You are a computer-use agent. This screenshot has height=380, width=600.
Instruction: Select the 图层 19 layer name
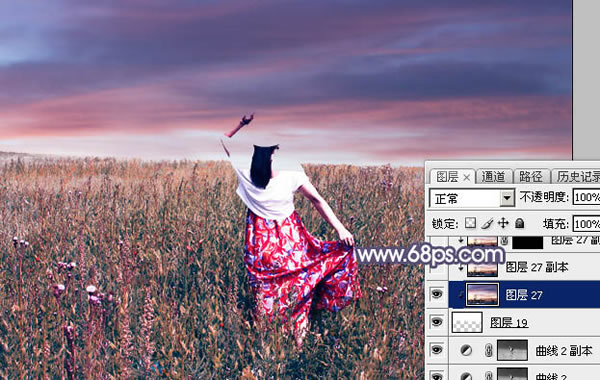point(509,323)
